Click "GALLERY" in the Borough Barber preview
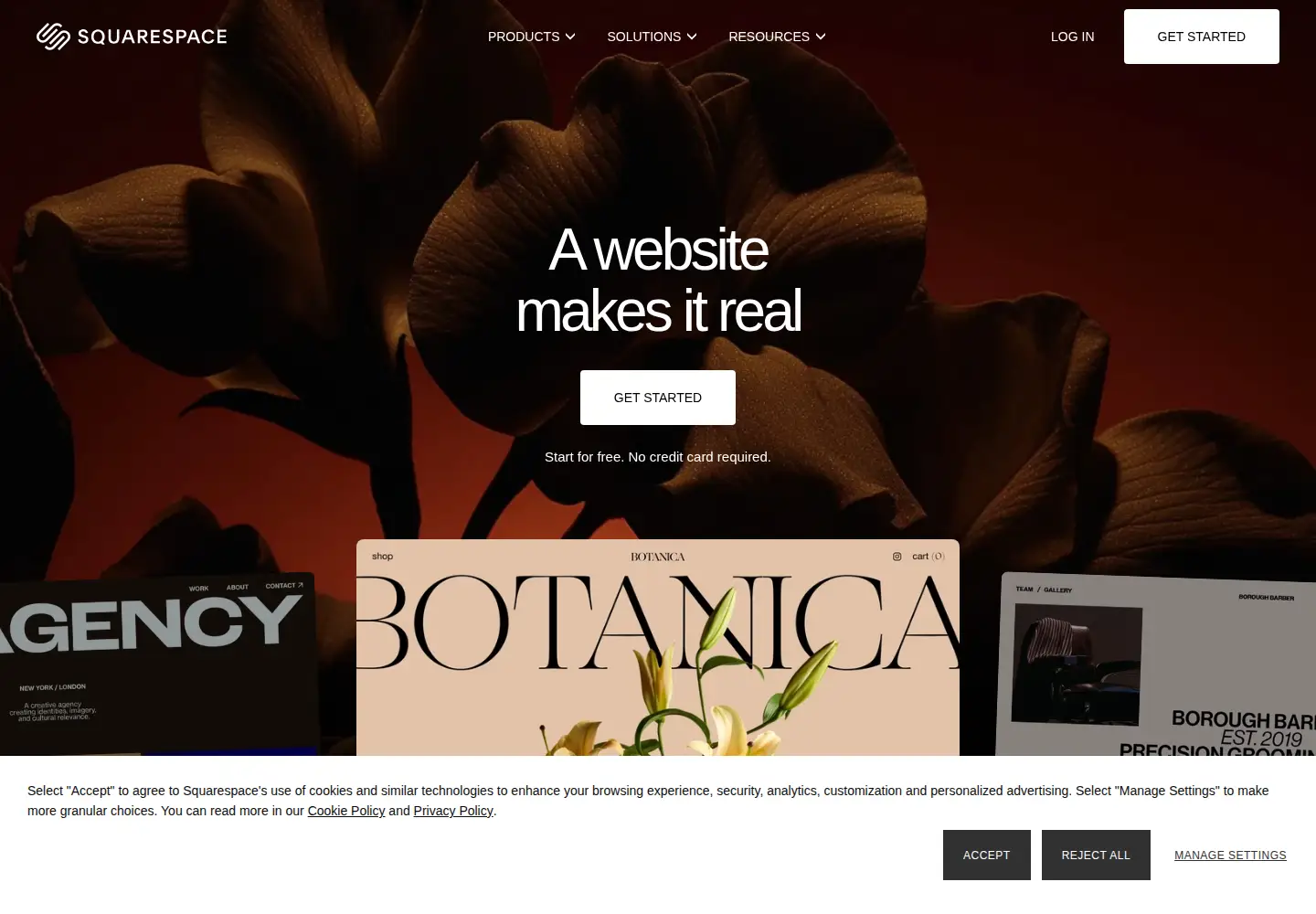Viewport: 1316px width, 914px height. click(1058, 590)
